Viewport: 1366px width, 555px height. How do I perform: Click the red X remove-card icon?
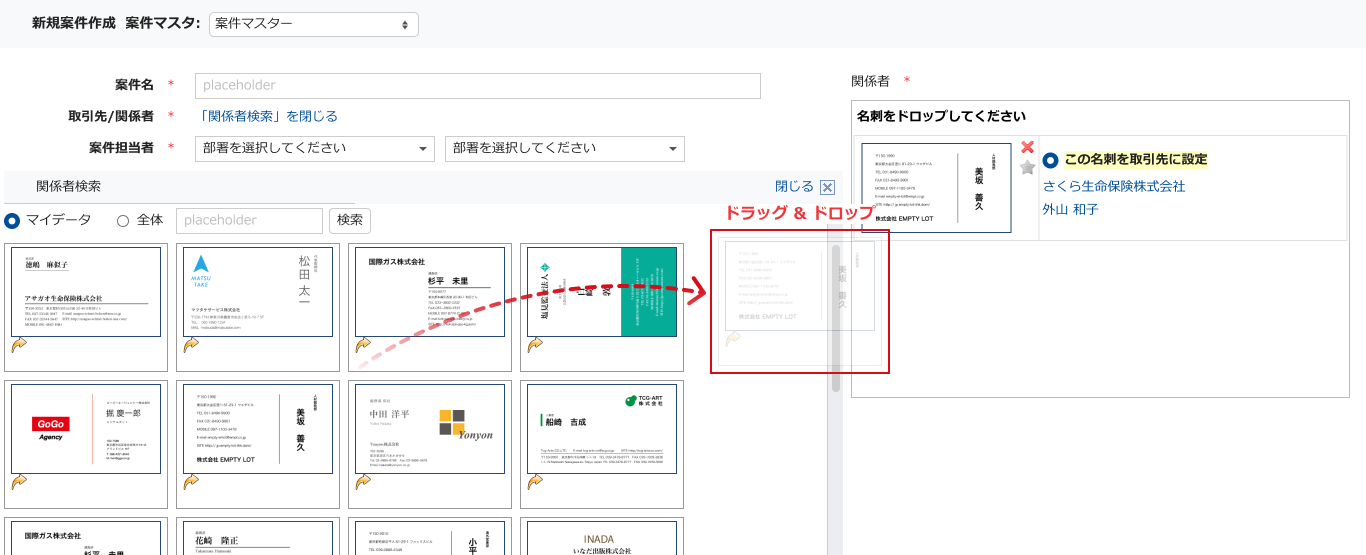pos(1027,148)
